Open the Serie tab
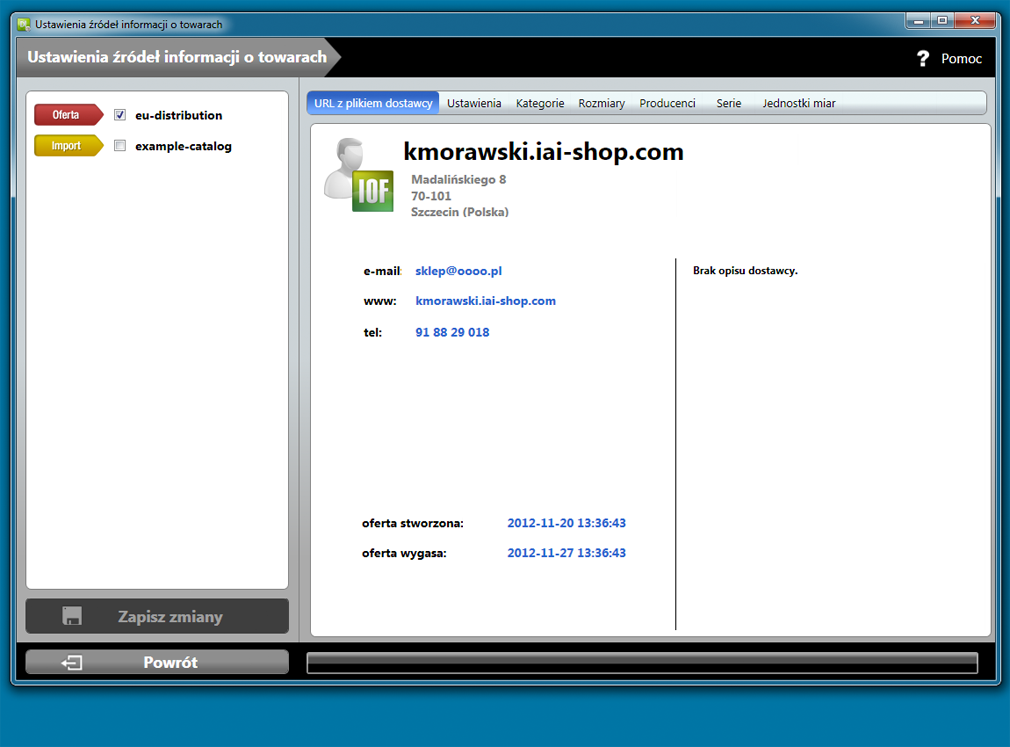Screen dimensions: 1010x747 (x=729, y=103)
